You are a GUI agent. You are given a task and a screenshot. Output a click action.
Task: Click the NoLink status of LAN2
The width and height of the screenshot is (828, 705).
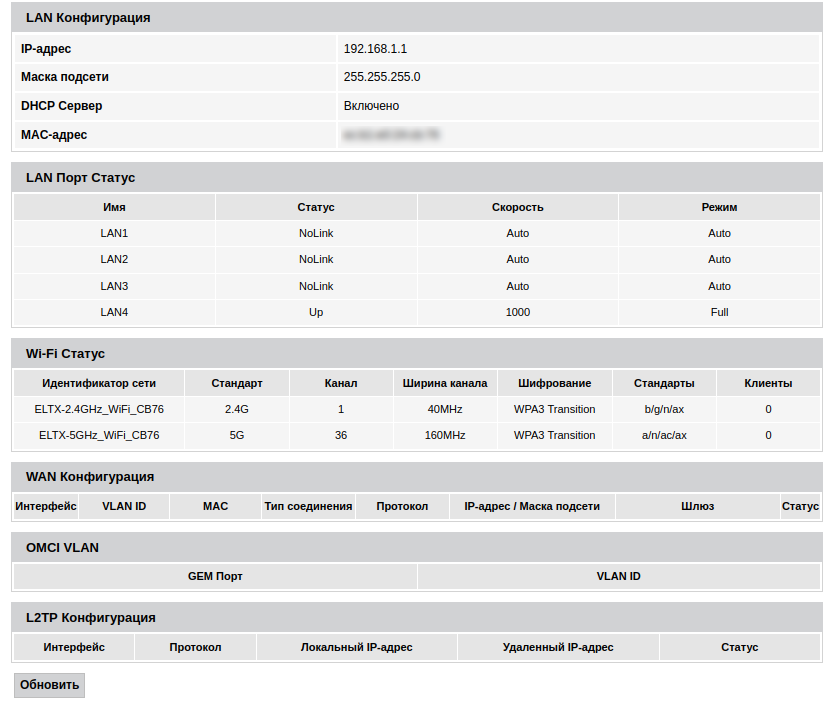click(x=316, y=259)
